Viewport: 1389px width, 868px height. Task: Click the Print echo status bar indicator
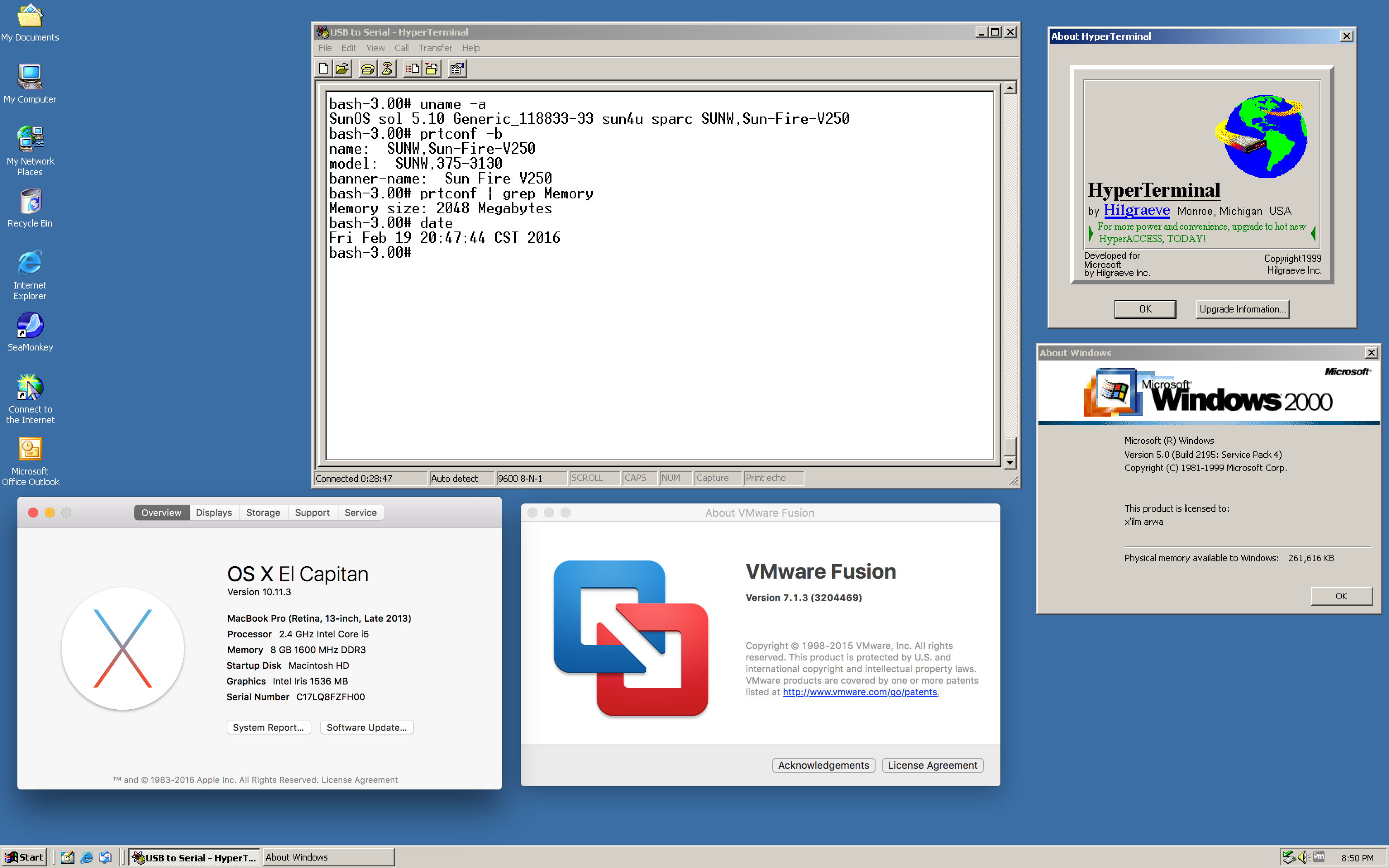(774, 478)
